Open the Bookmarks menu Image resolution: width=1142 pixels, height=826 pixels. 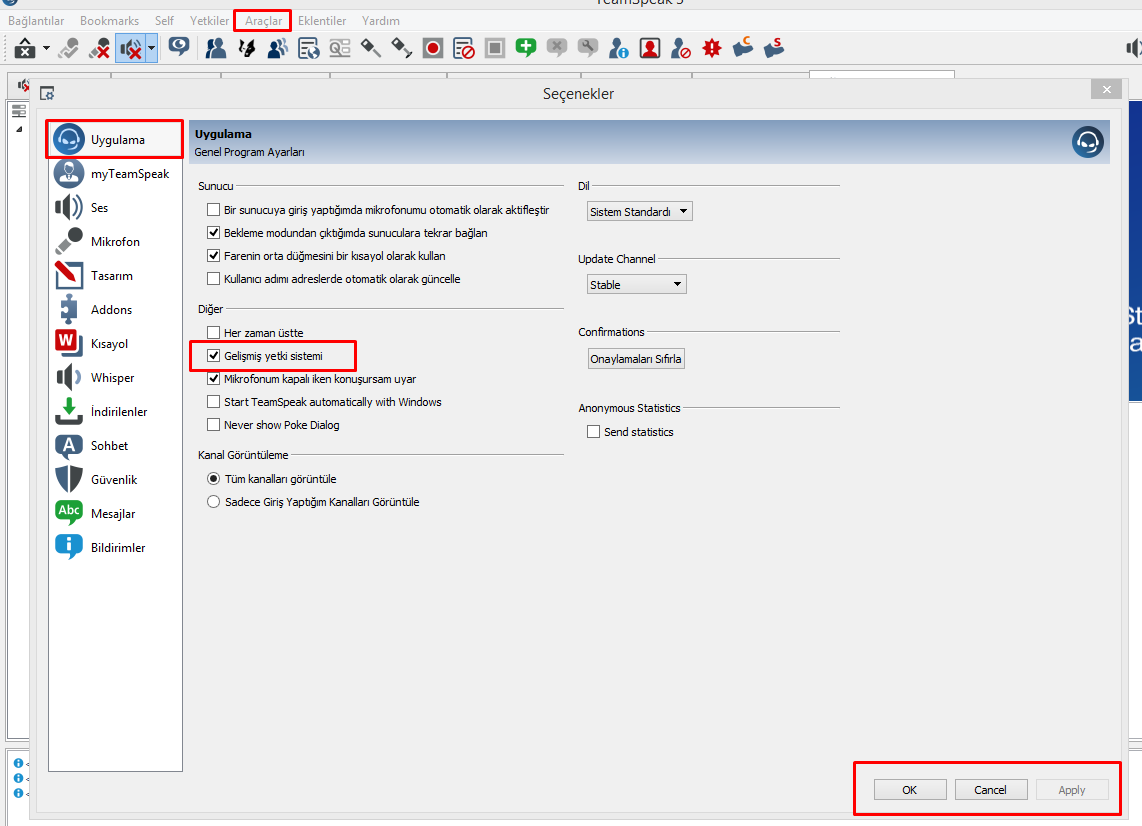click(109, 20)
